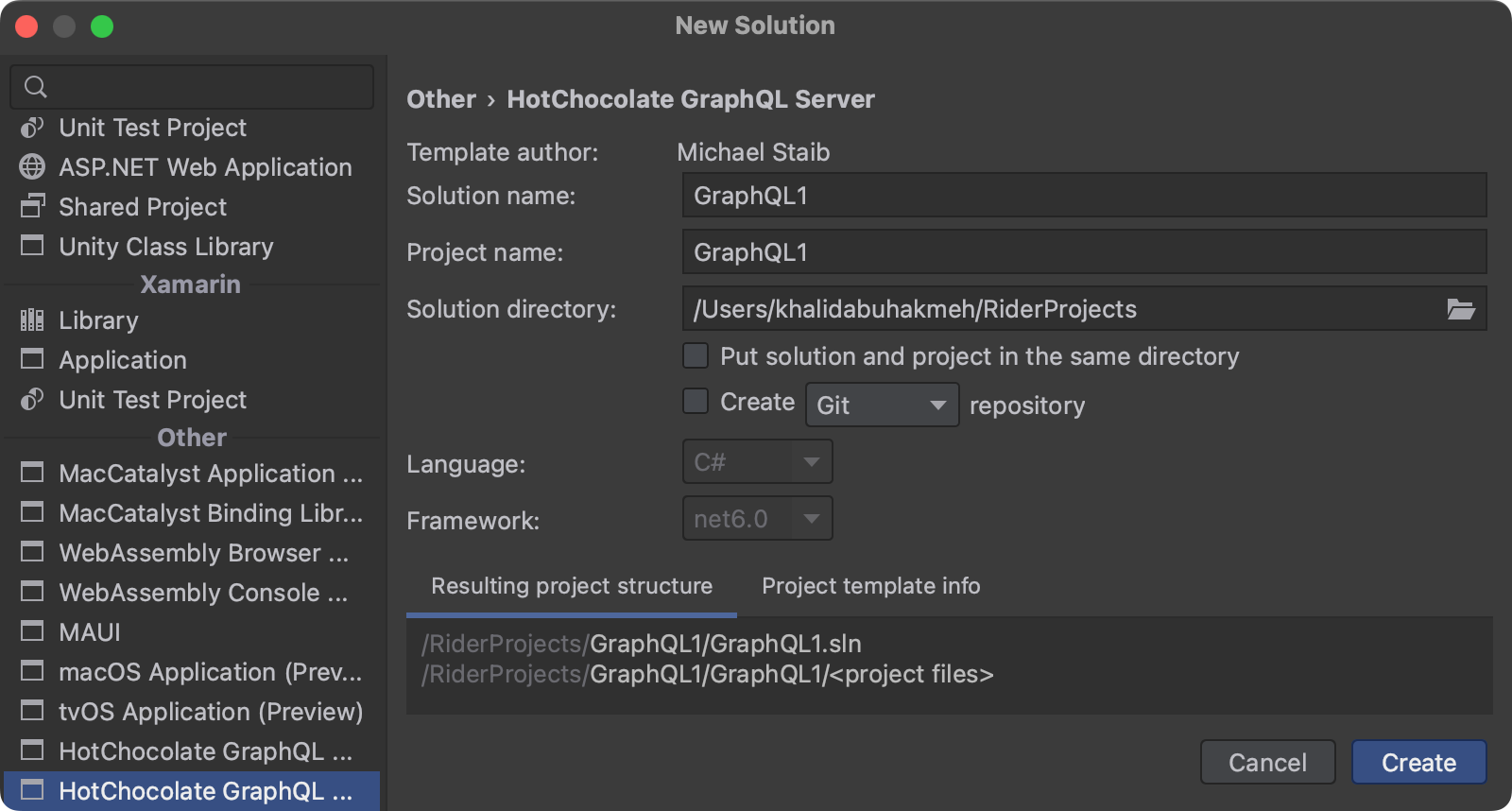This screenshot has height=811, width=1512.
Task: Click the Project name field
Action: [1084, 252]
